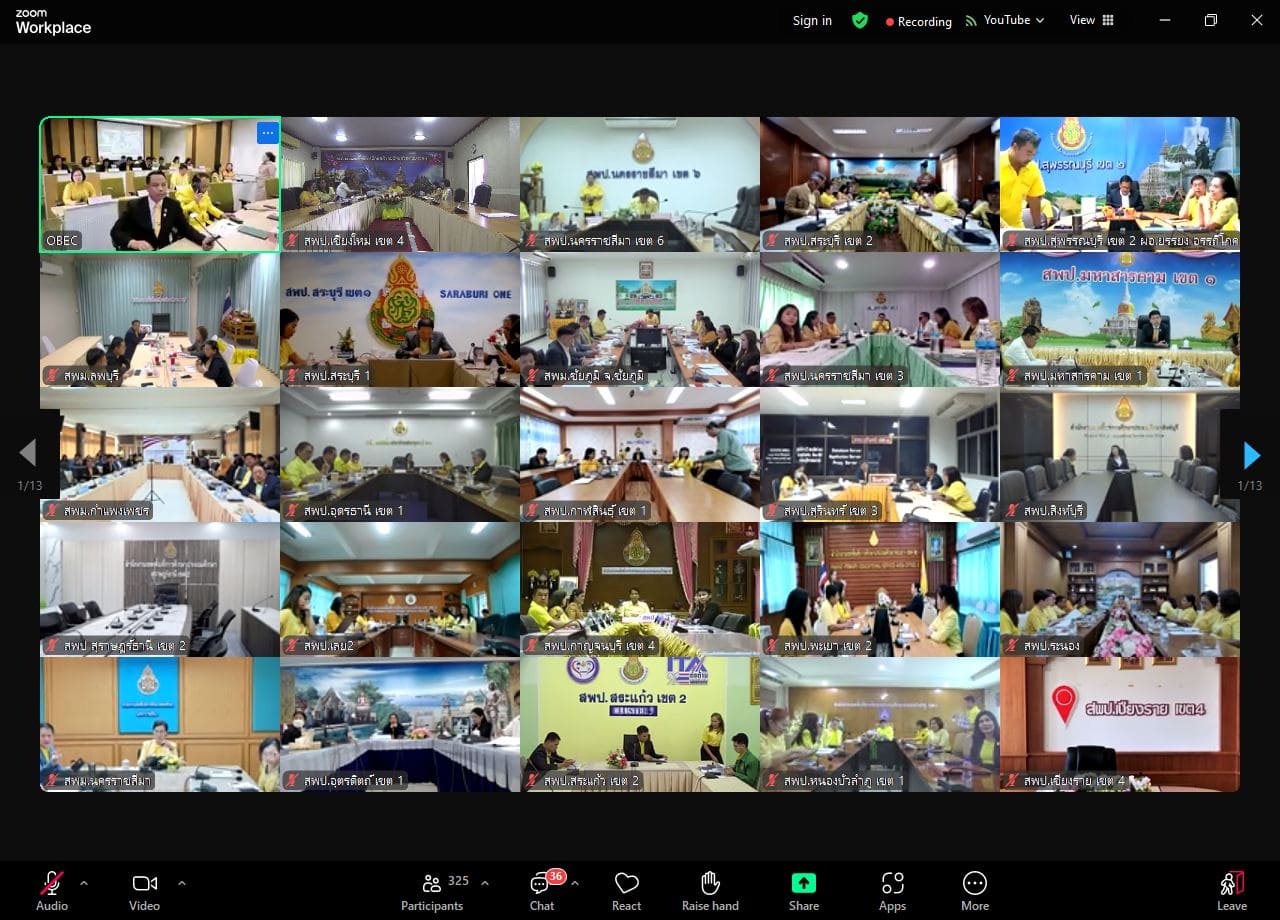Image resolution: width=1280 pixels, height=920 pixels.
Task: Open the More options menu
Action: tap(975, 890)
